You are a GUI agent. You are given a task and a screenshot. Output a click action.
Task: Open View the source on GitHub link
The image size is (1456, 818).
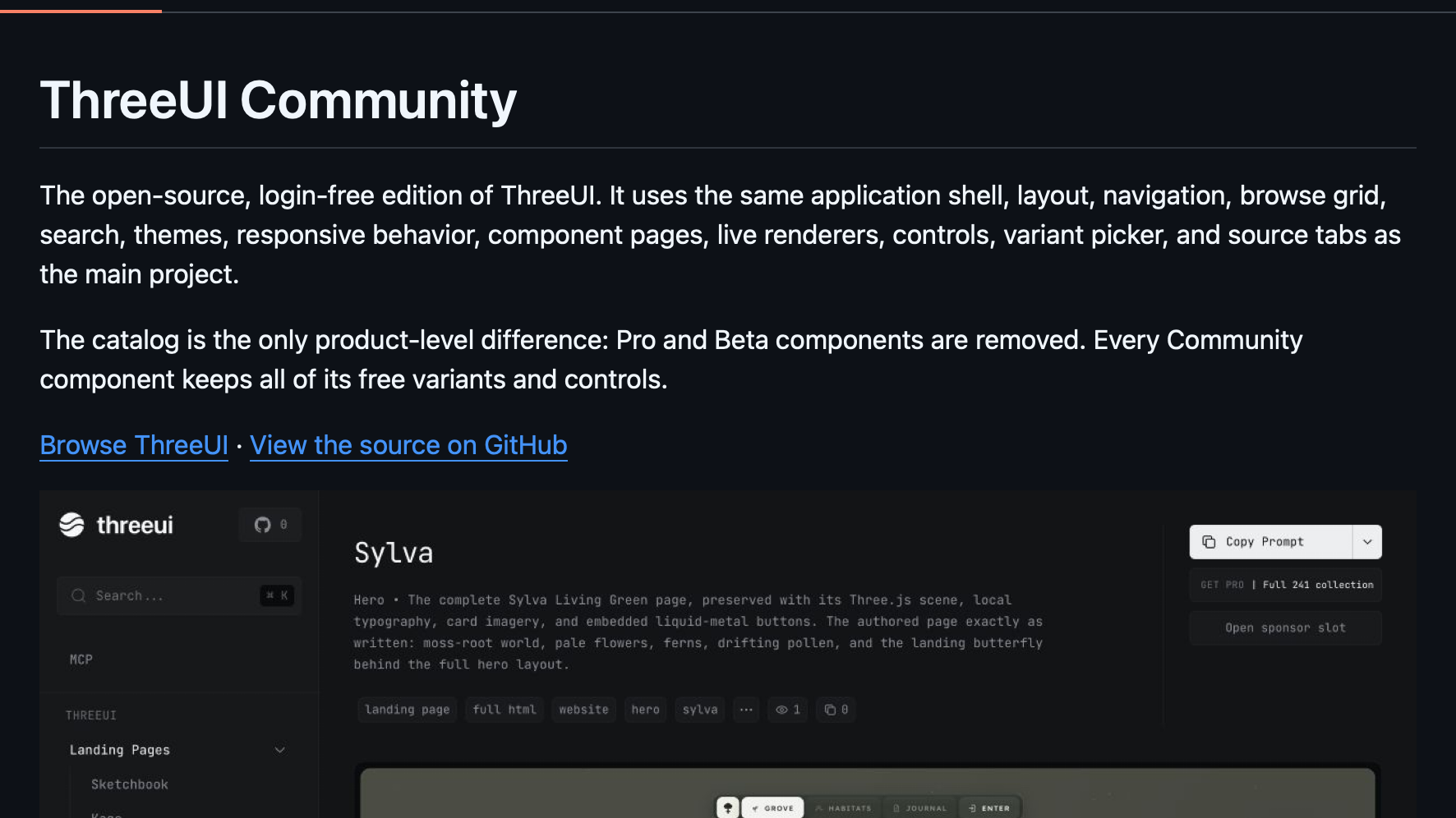(x=408, y=445)
